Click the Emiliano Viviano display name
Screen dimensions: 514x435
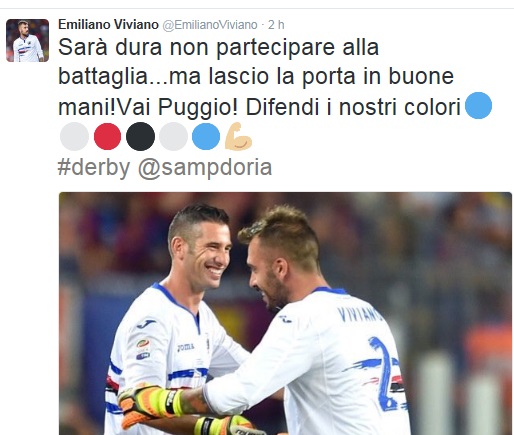108,24
